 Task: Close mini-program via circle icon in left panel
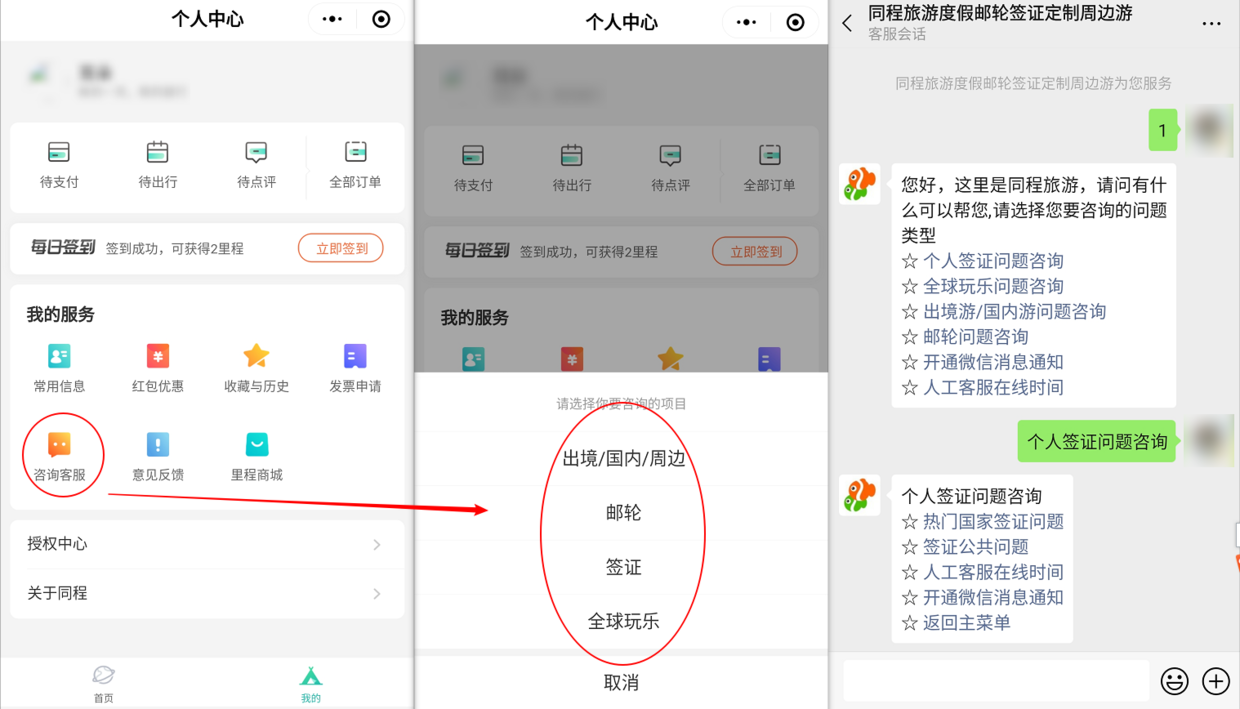(381, 19)
